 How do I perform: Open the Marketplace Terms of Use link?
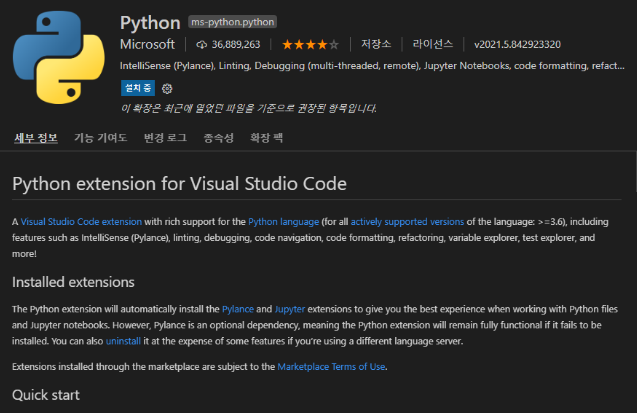(x=331, y=367)
